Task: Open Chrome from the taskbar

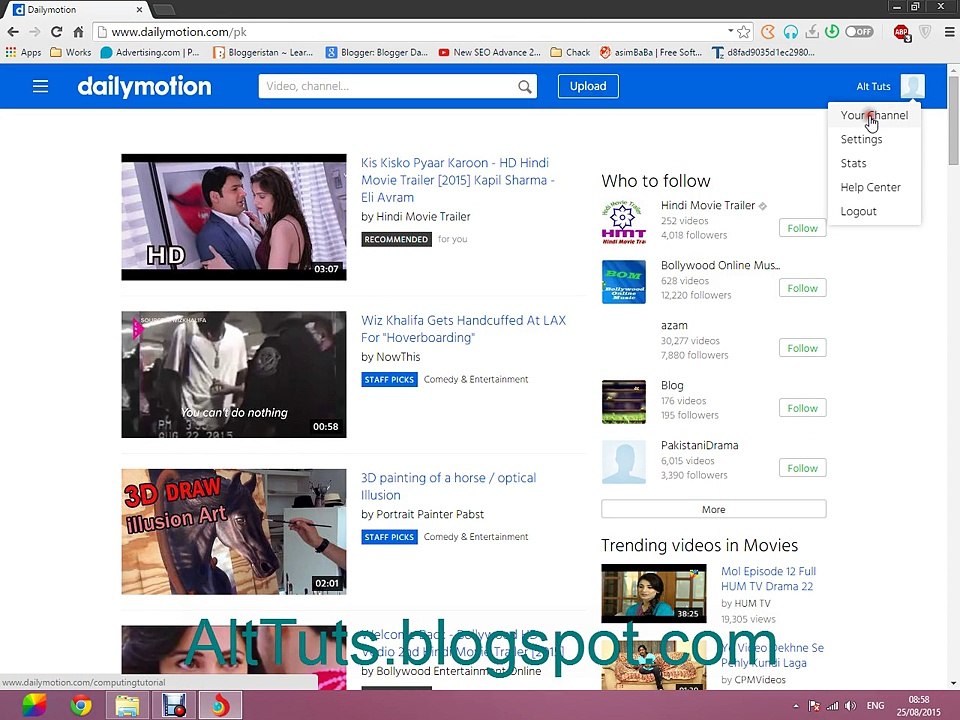Action: pos(81,706)
